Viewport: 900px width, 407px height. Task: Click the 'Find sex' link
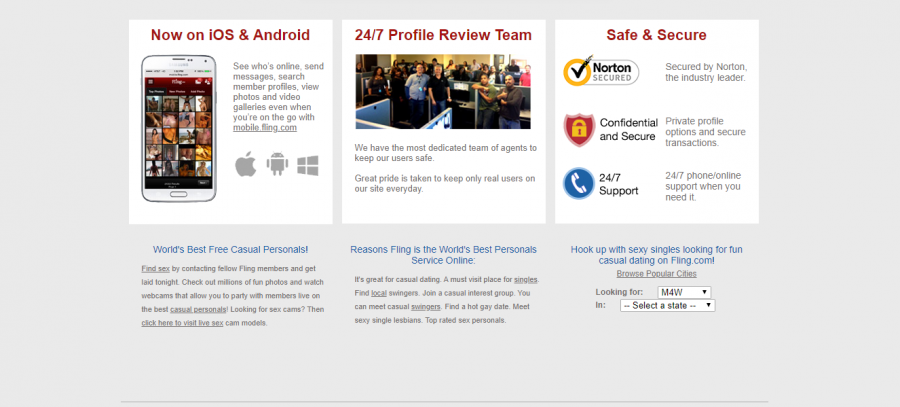point(155,269)
